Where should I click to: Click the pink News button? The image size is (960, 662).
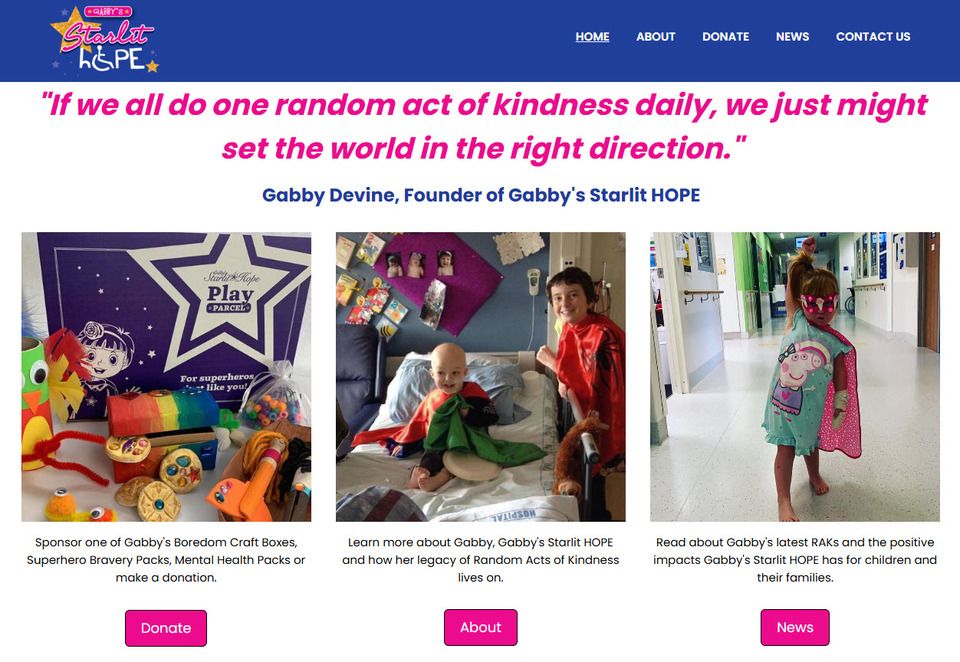tap(795, 627)
